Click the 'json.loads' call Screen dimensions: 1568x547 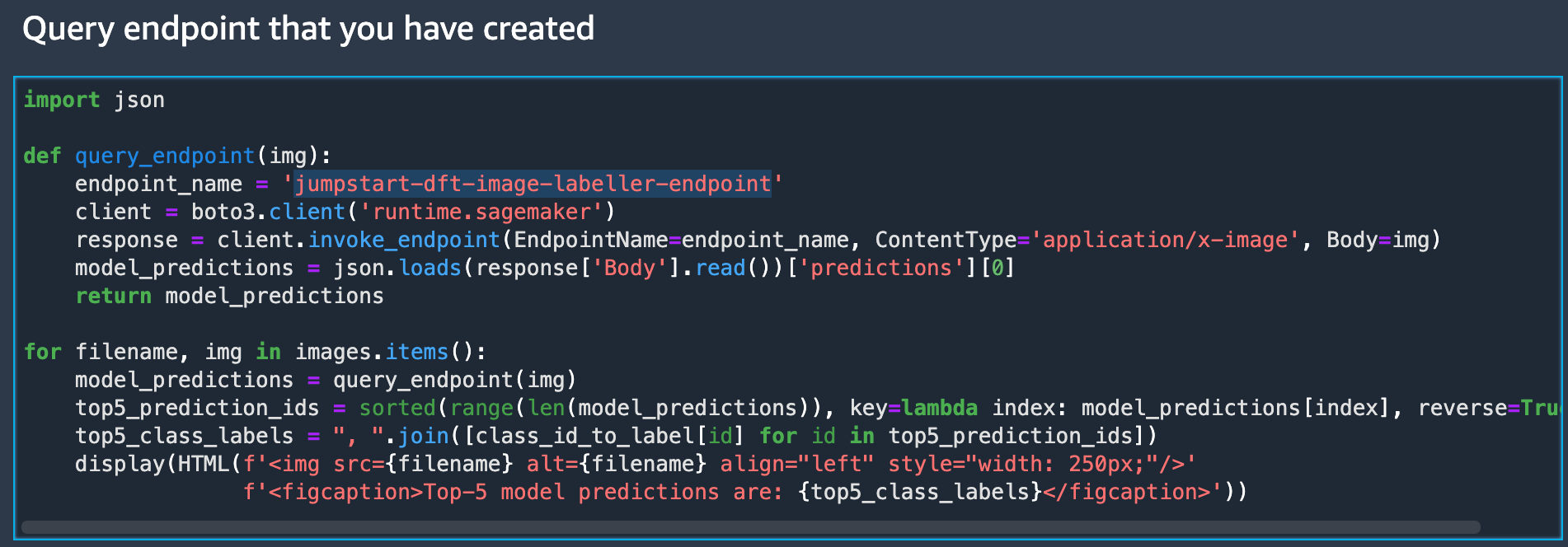pyautogui.click(x=397, y=268)
